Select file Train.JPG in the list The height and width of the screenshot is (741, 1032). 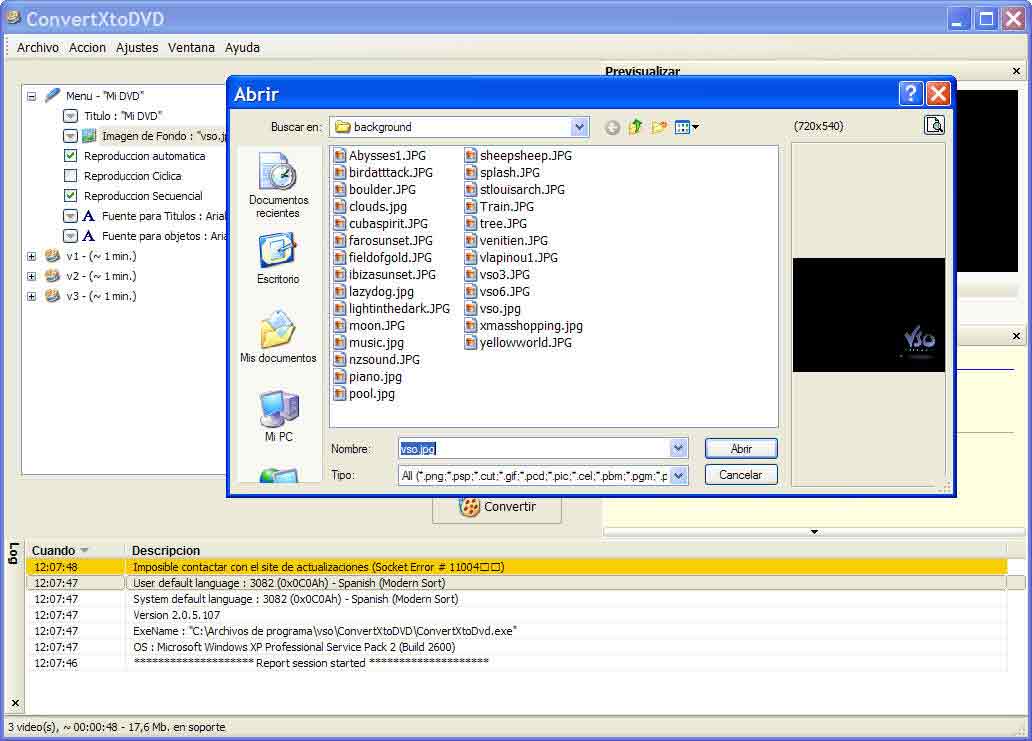point(500,207)
